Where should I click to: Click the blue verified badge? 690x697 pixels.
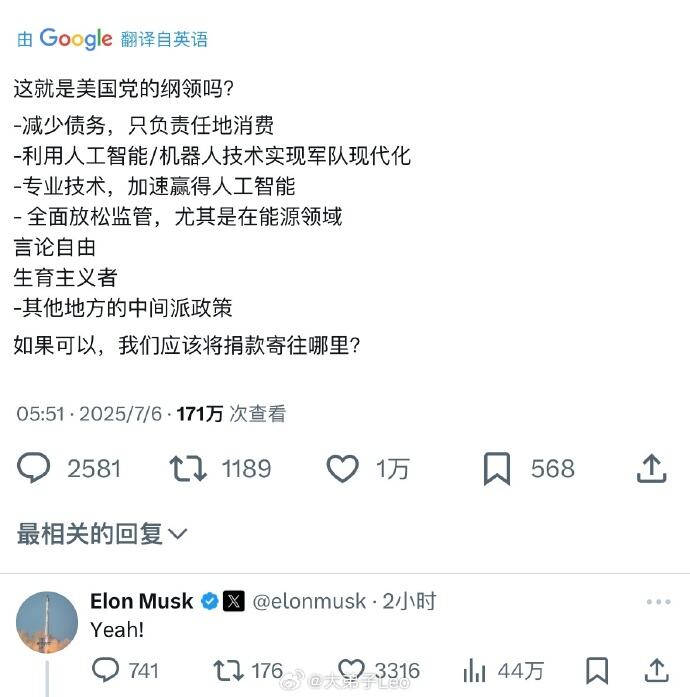click(x=210, y=601)
